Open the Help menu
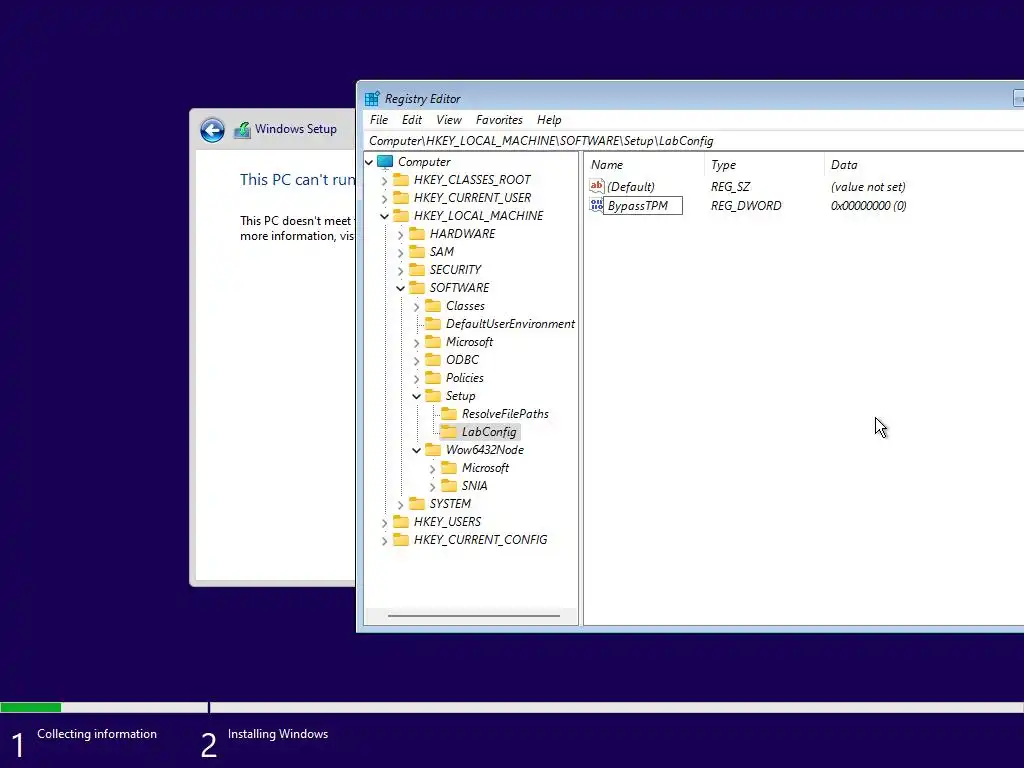Image resolution: width=1024 pixels, height=768 pixels. tap(549, 120)
